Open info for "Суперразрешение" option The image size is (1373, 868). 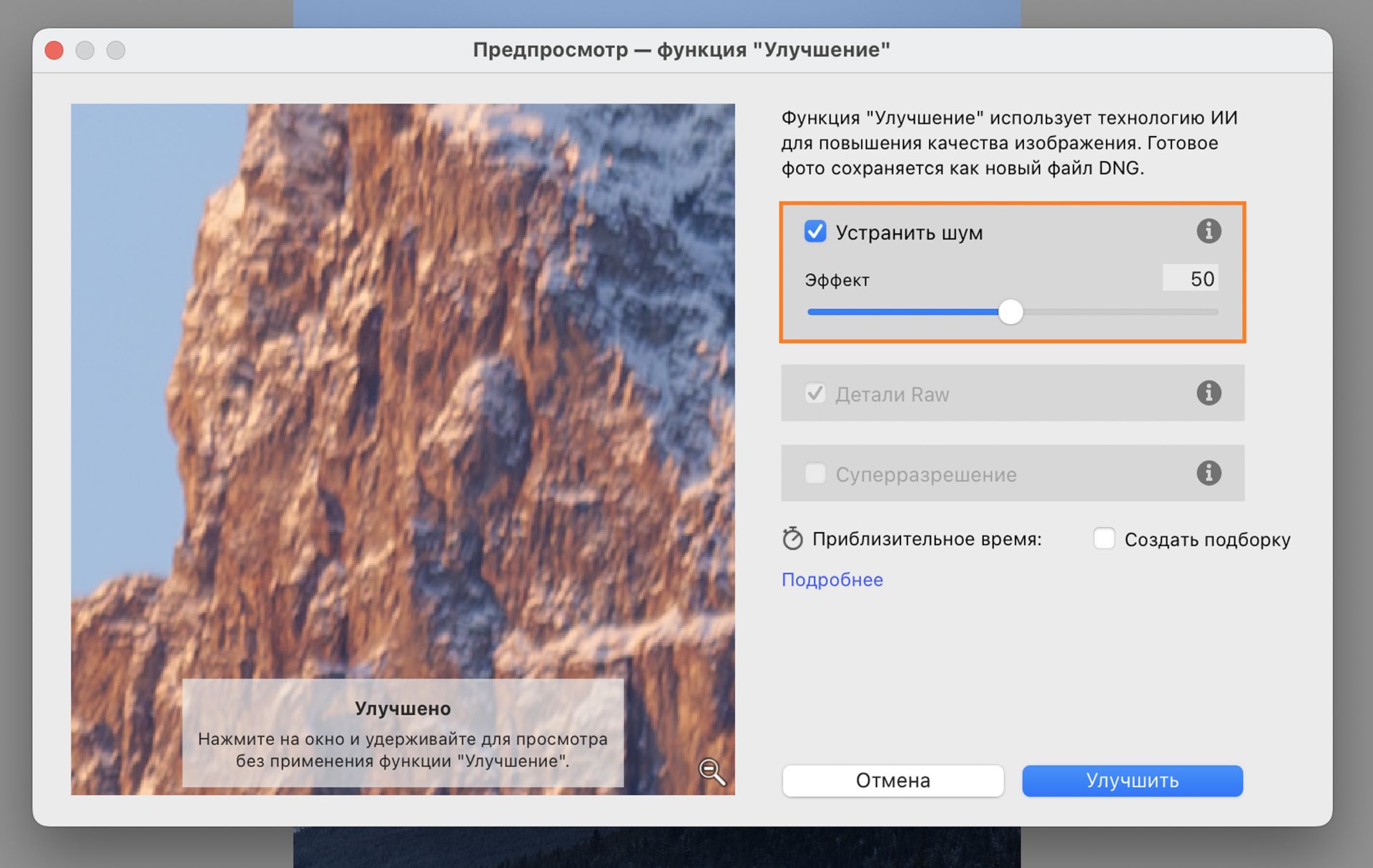1209,473
